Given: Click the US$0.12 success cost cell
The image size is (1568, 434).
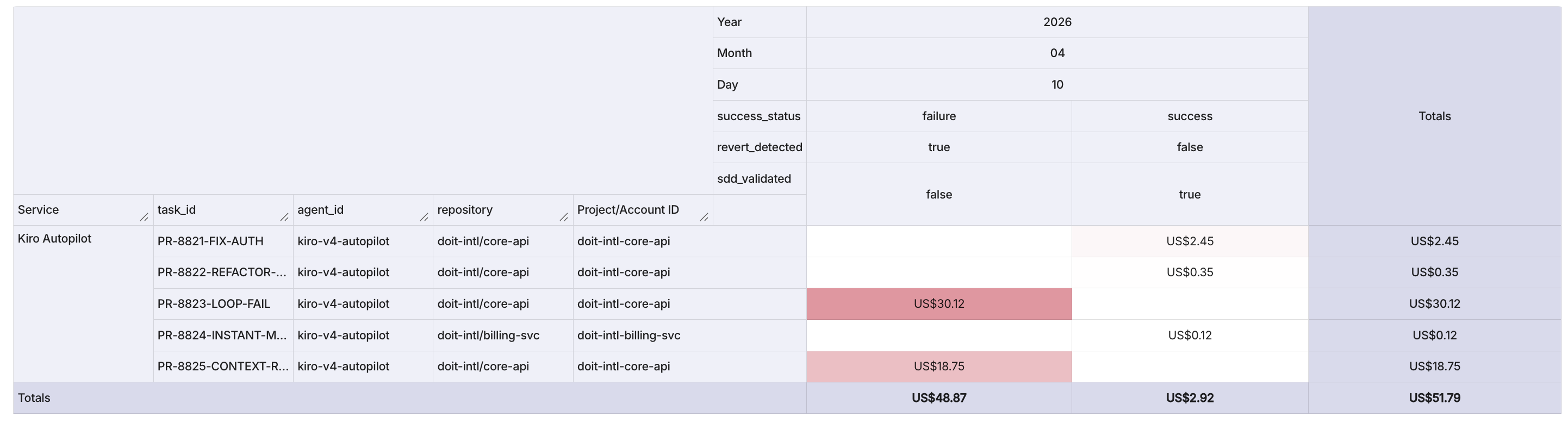Looking at the screenshot, I should (x=1190, y=336).
